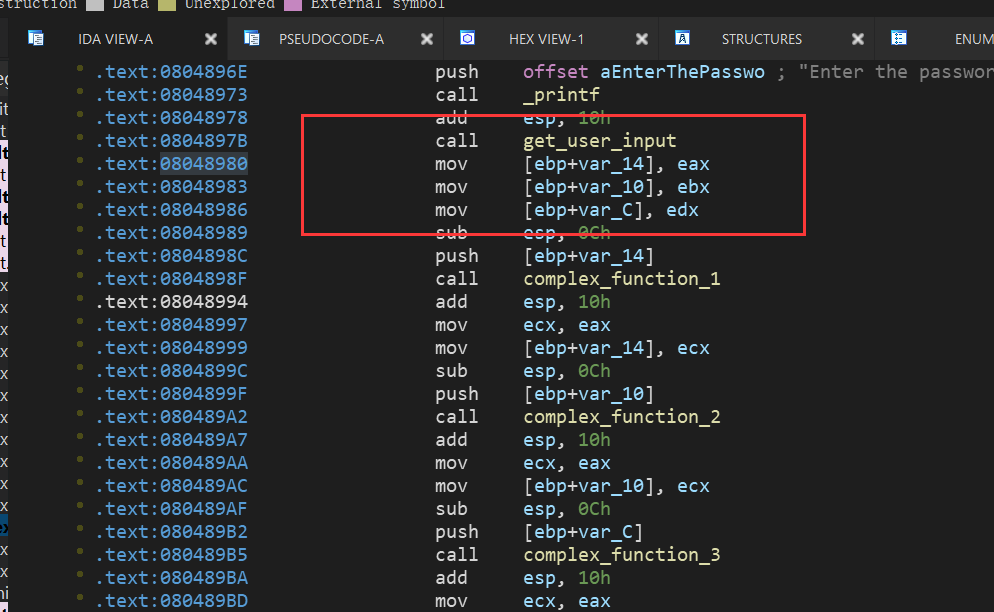
Task: Open the HEX VIEW-1 tab
Action: (x=546, y=39)
